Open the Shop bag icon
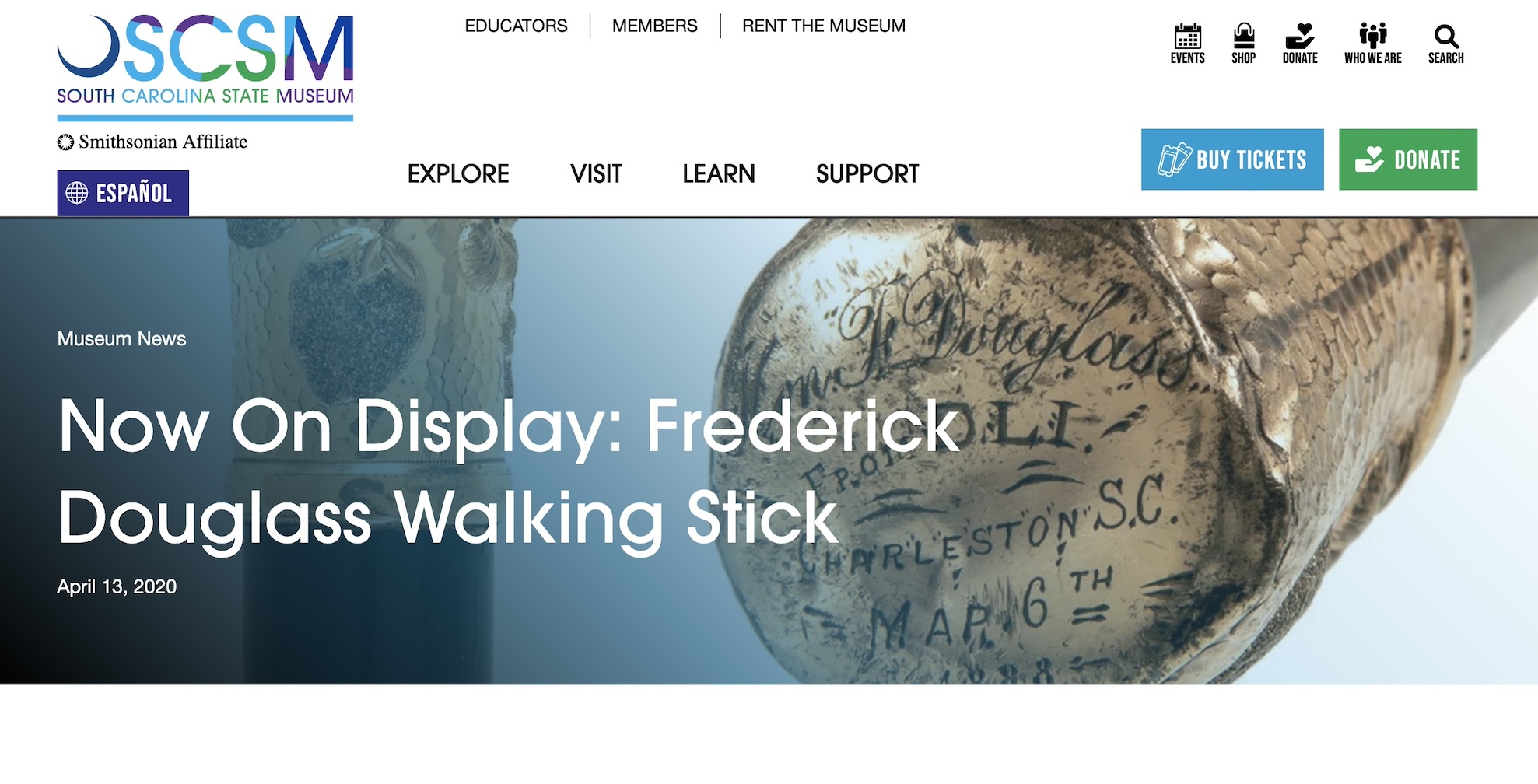This screenshot has width=1538, height=784. click(1243, 36)
